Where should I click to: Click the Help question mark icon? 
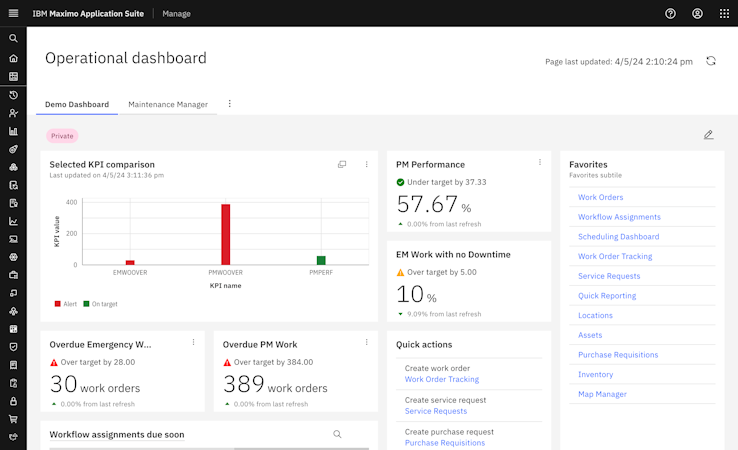click(x=670, y=13)
